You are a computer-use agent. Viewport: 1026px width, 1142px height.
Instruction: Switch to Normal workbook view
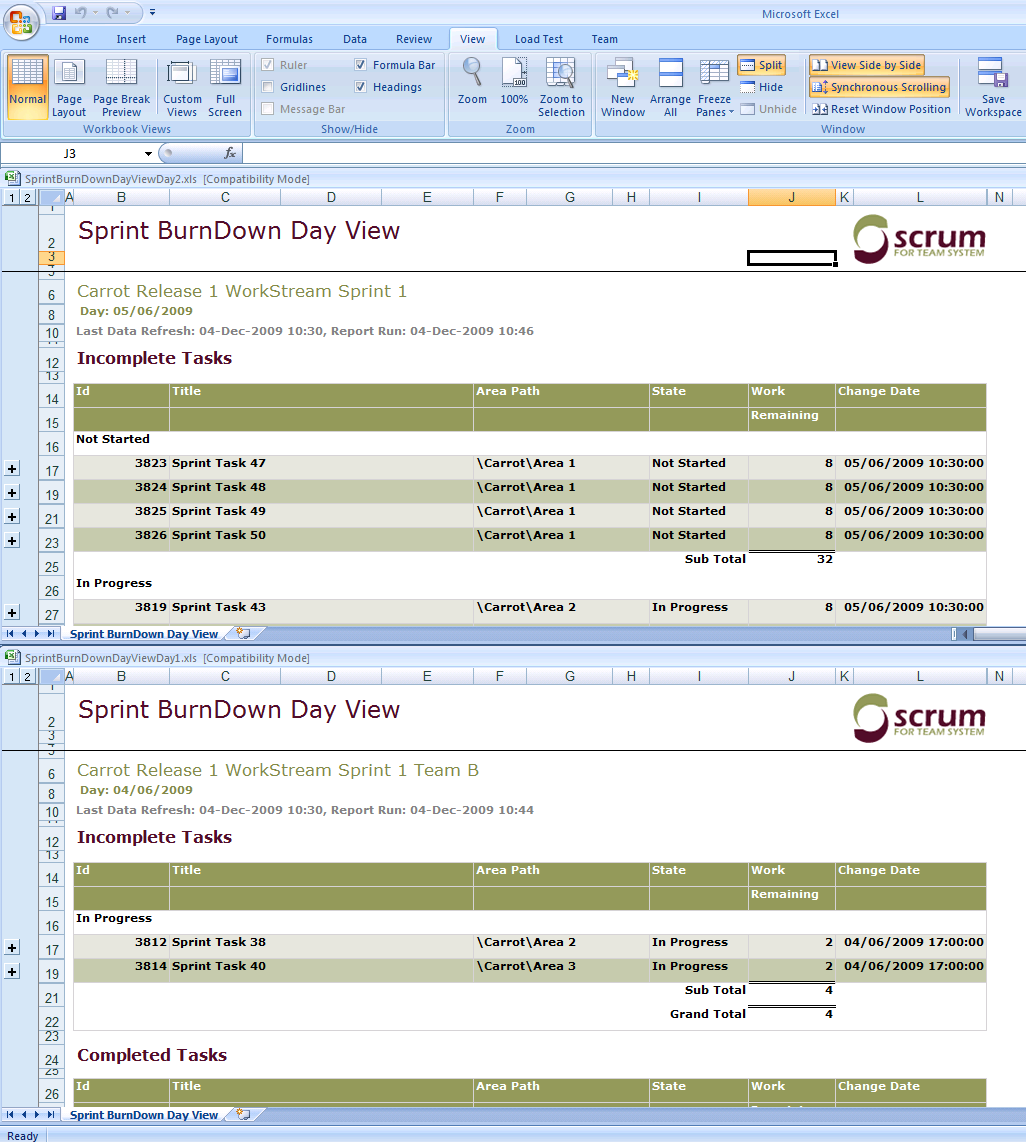coord(28,87)
